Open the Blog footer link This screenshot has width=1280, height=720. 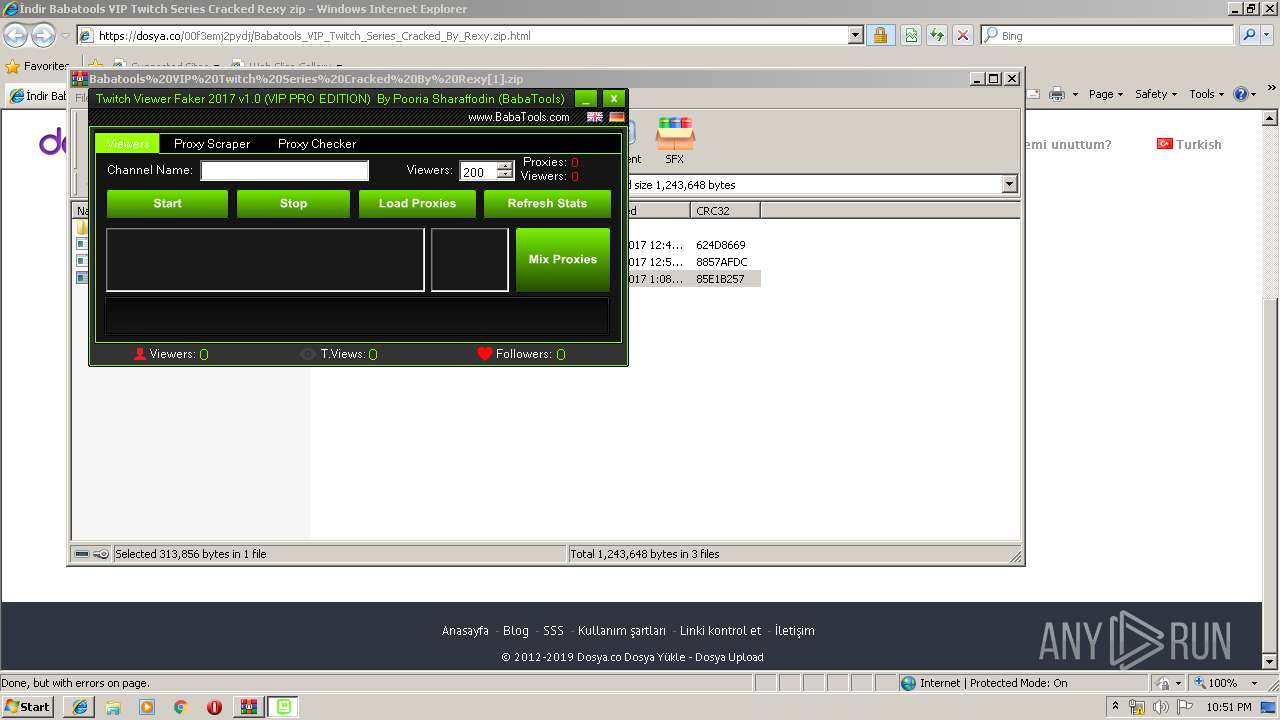click(x=516, y=631)
